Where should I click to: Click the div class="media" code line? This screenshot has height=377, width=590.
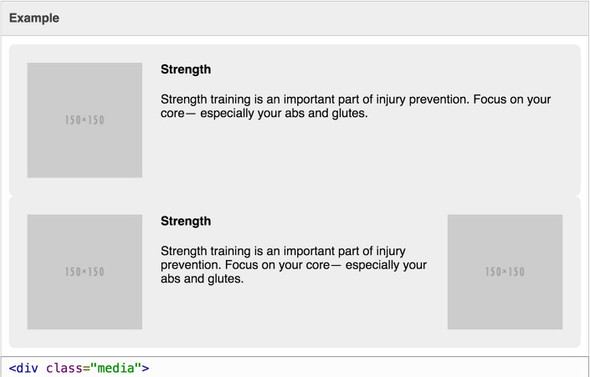tap(79, 368)
